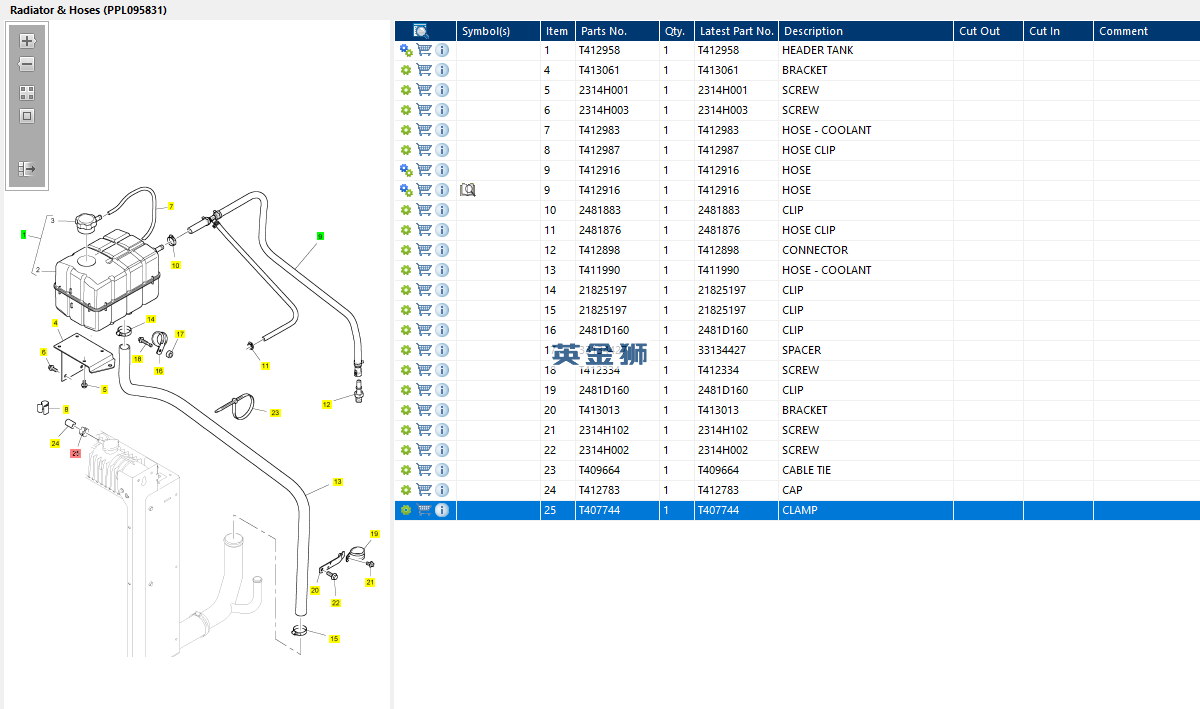
Task: Add SCREW 2314H102 to cart
Action: [424, 430]
